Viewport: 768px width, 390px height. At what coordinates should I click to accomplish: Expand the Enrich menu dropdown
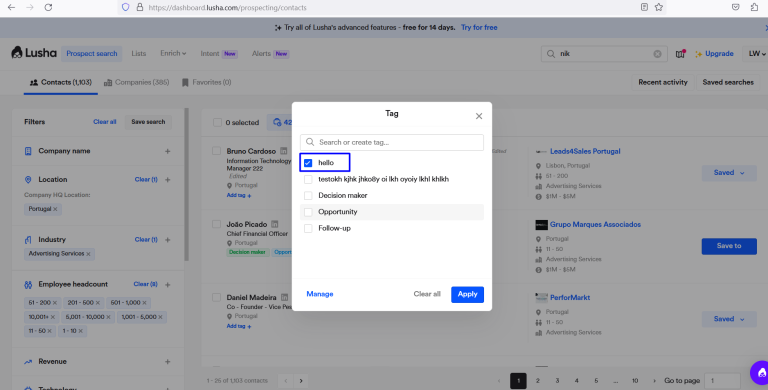pyautogui.click(x=173, y=53)
